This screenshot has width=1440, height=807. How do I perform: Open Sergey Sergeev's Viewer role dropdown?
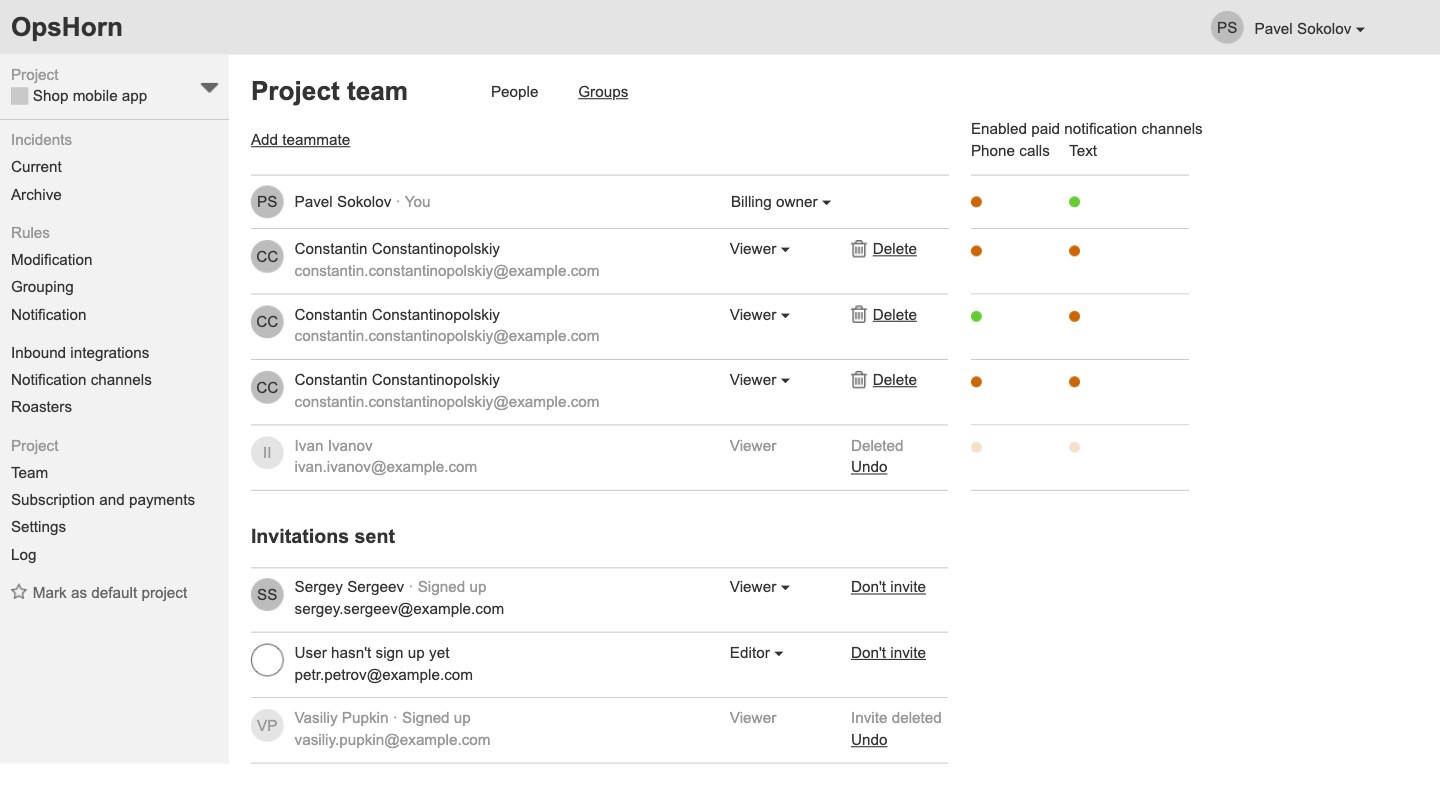click(760, 587)
